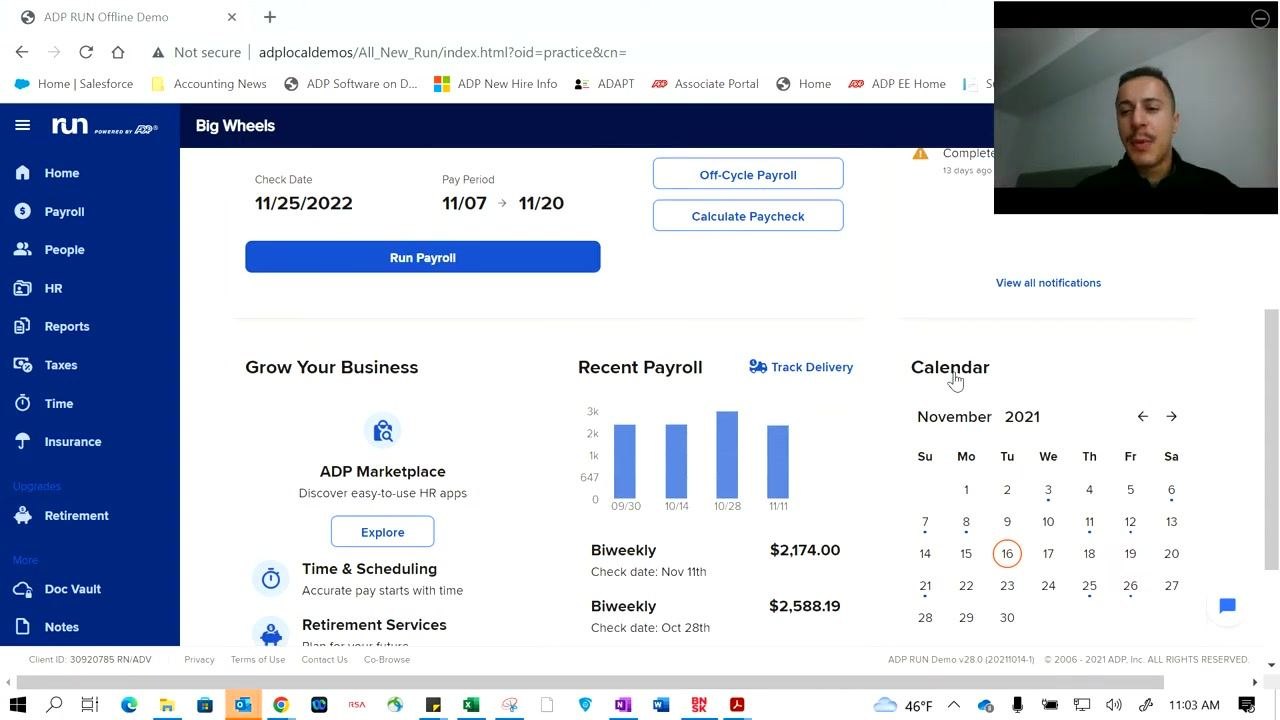Open People section in sidebar
This screenshot has height=720, width=1280.
tap(64, 250)
